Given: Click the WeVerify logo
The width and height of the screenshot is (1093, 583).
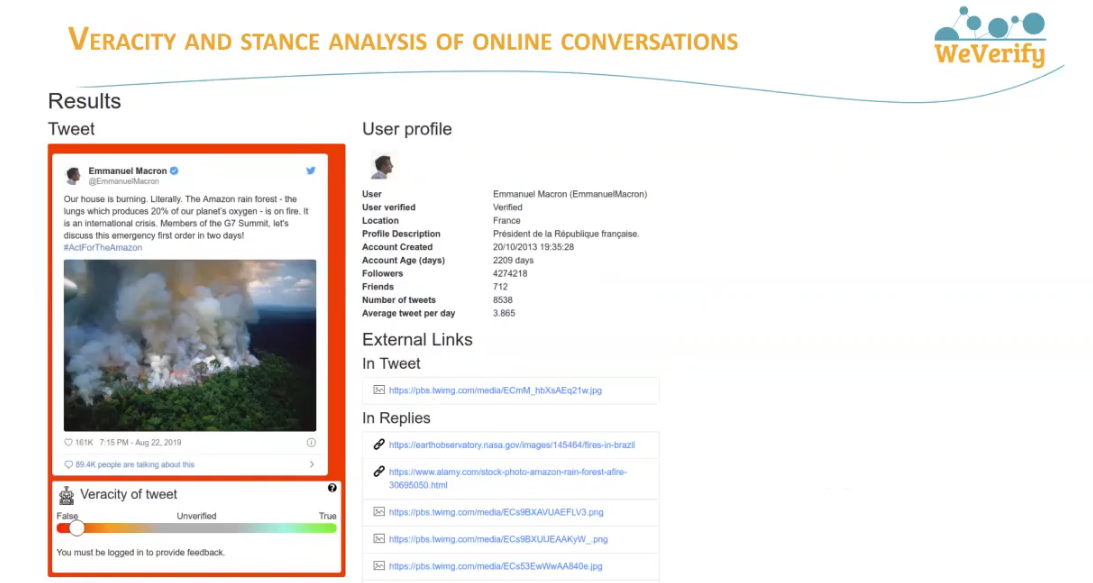Looking at the screenshot, I should click(990, 37).
